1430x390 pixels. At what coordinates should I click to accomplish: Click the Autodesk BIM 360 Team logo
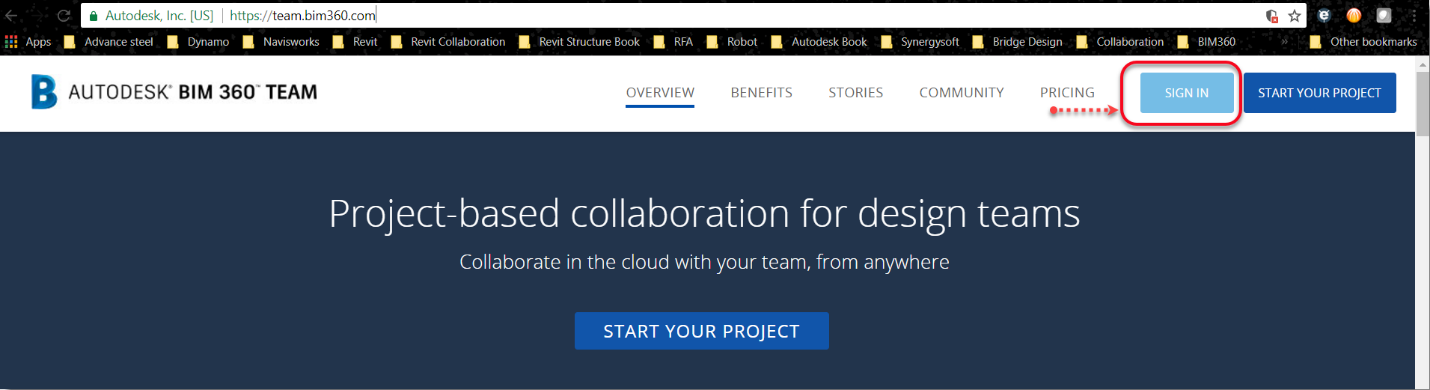point(174,93)
